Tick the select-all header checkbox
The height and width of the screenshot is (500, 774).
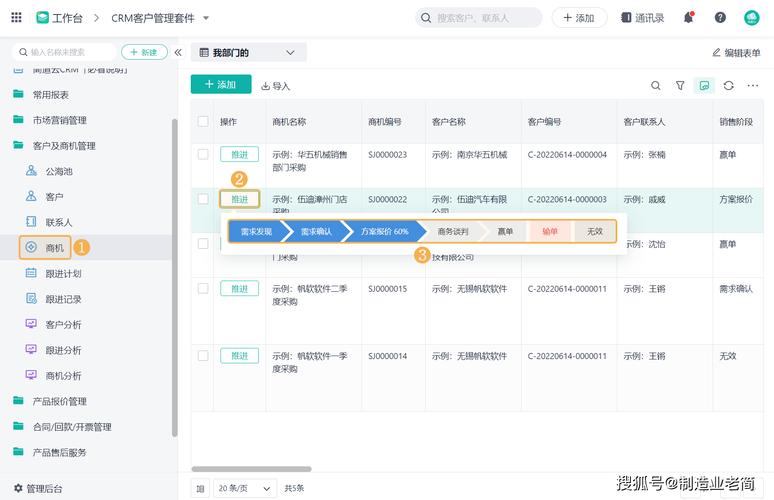click(x=203, y=121)
